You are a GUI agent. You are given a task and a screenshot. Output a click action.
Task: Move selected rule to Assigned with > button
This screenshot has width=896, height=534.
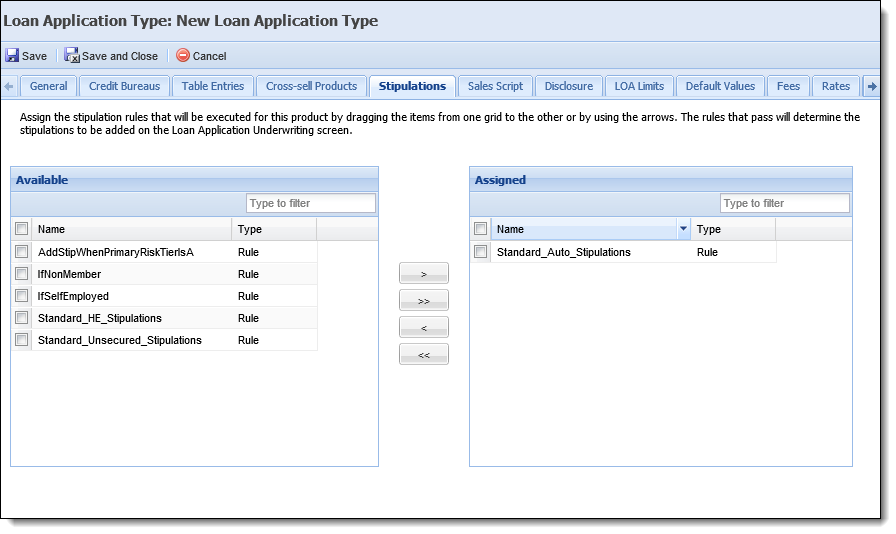423,273
